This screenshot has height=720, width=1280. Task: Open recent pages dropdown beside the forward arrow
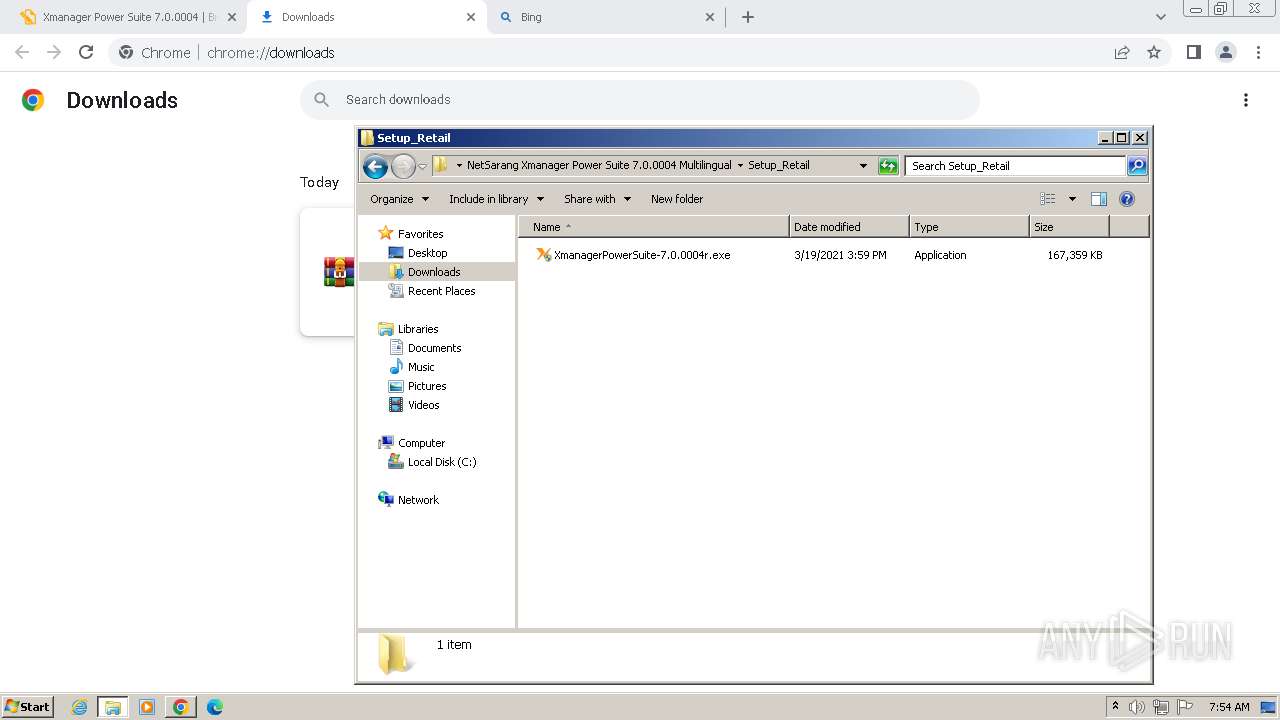(423, 166)
